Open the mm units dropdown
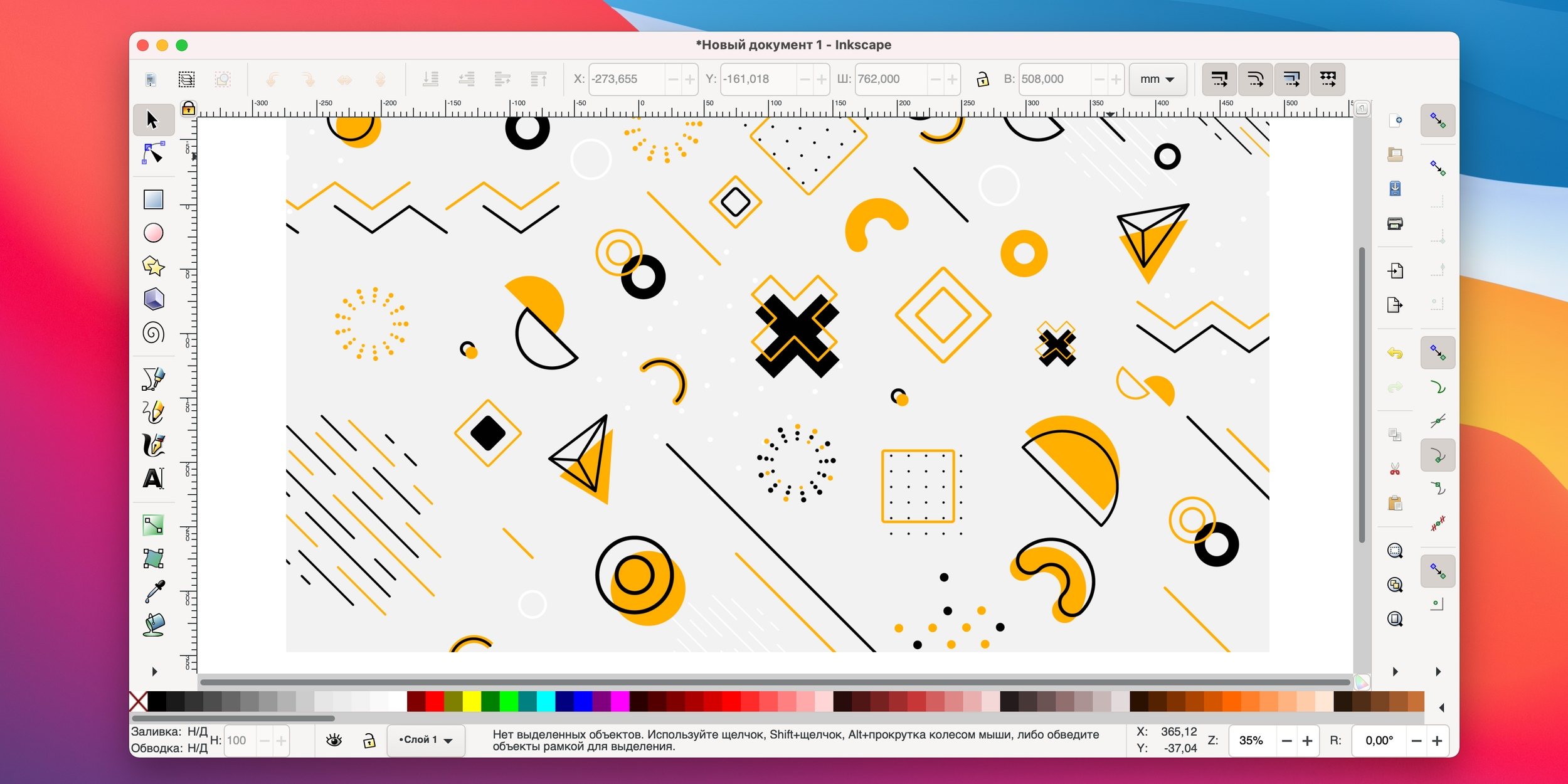This screenshot has height=784, width=1568. click(x=1158, y=79)
